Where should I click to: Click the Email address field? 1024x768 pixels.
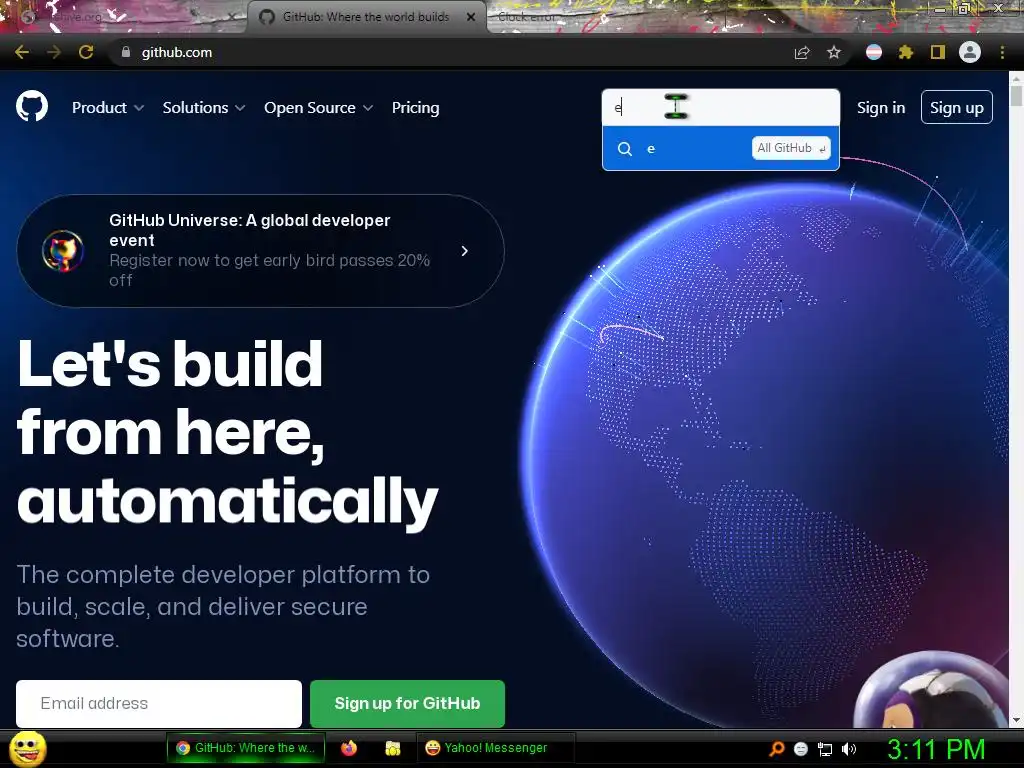tap(159, 703)
